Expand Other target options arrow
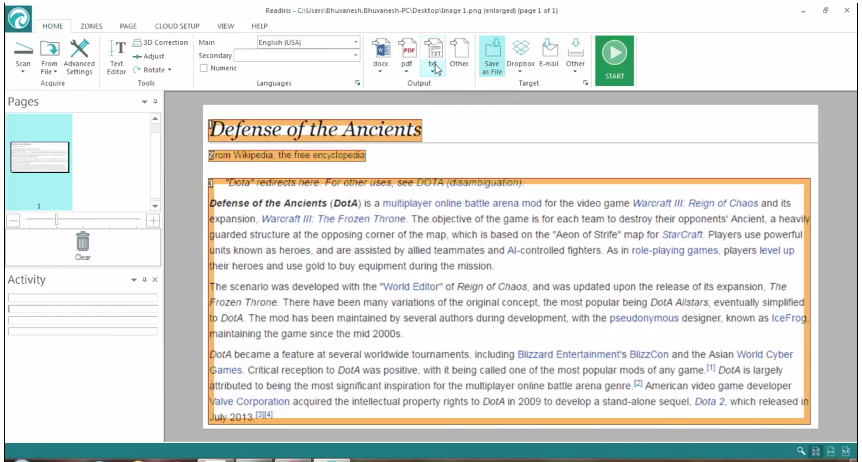 (575, 72)
